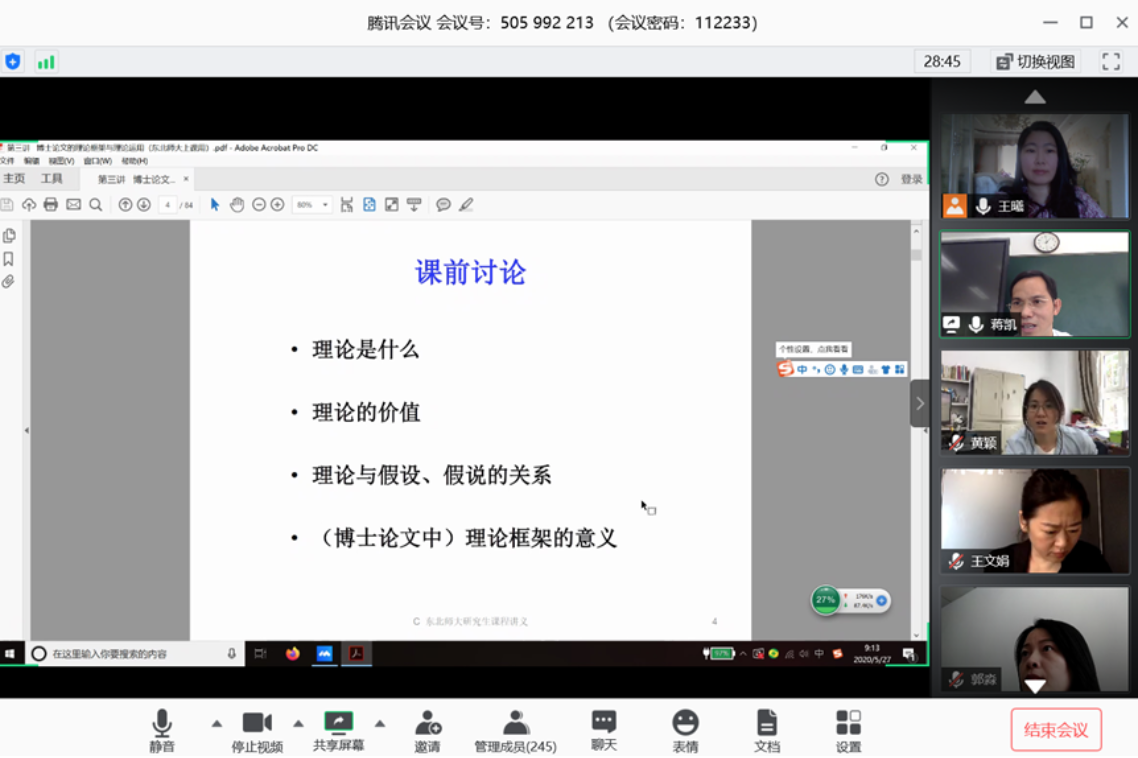Open 管理成员(245) participants panel

[515, 730]
